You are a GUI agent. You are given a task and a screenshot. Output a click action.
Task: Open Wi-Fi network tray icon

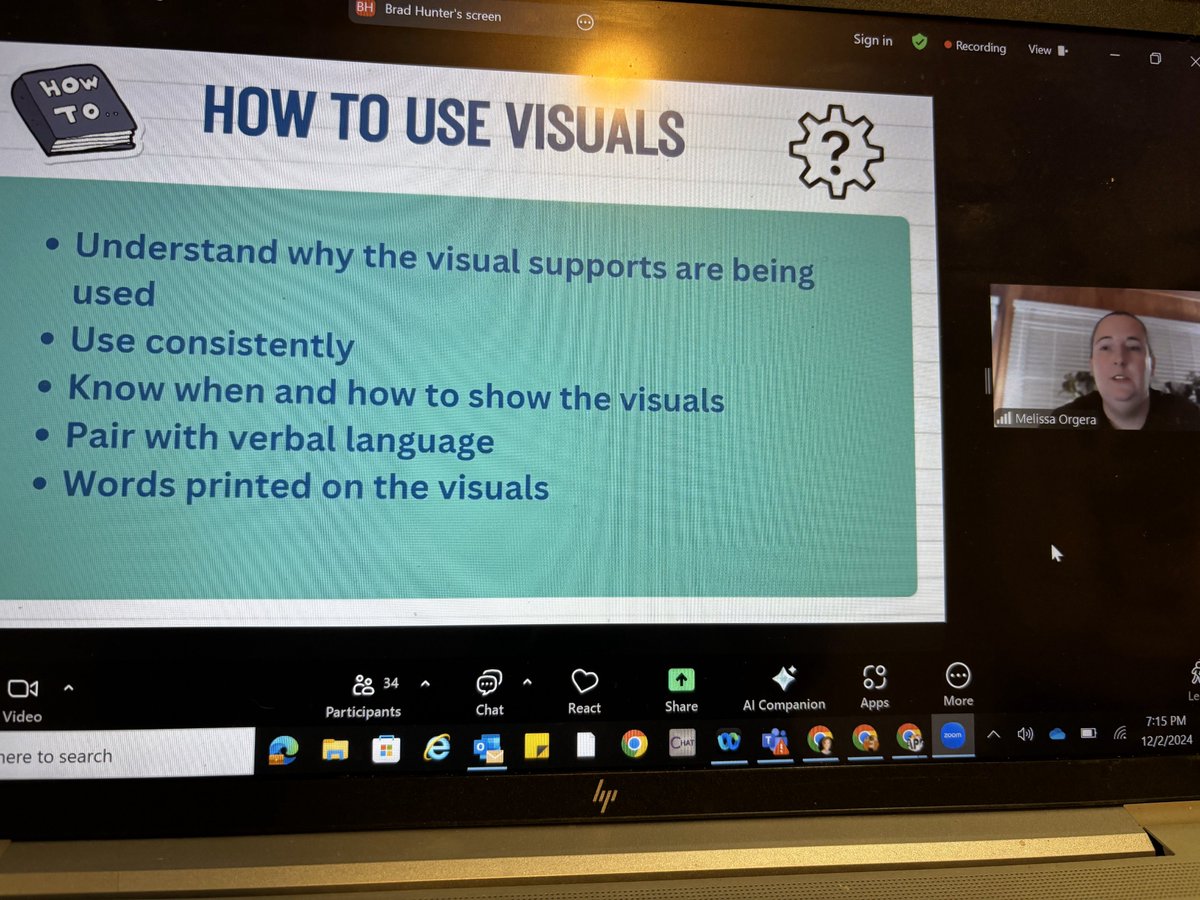(x=1123, y=732)
